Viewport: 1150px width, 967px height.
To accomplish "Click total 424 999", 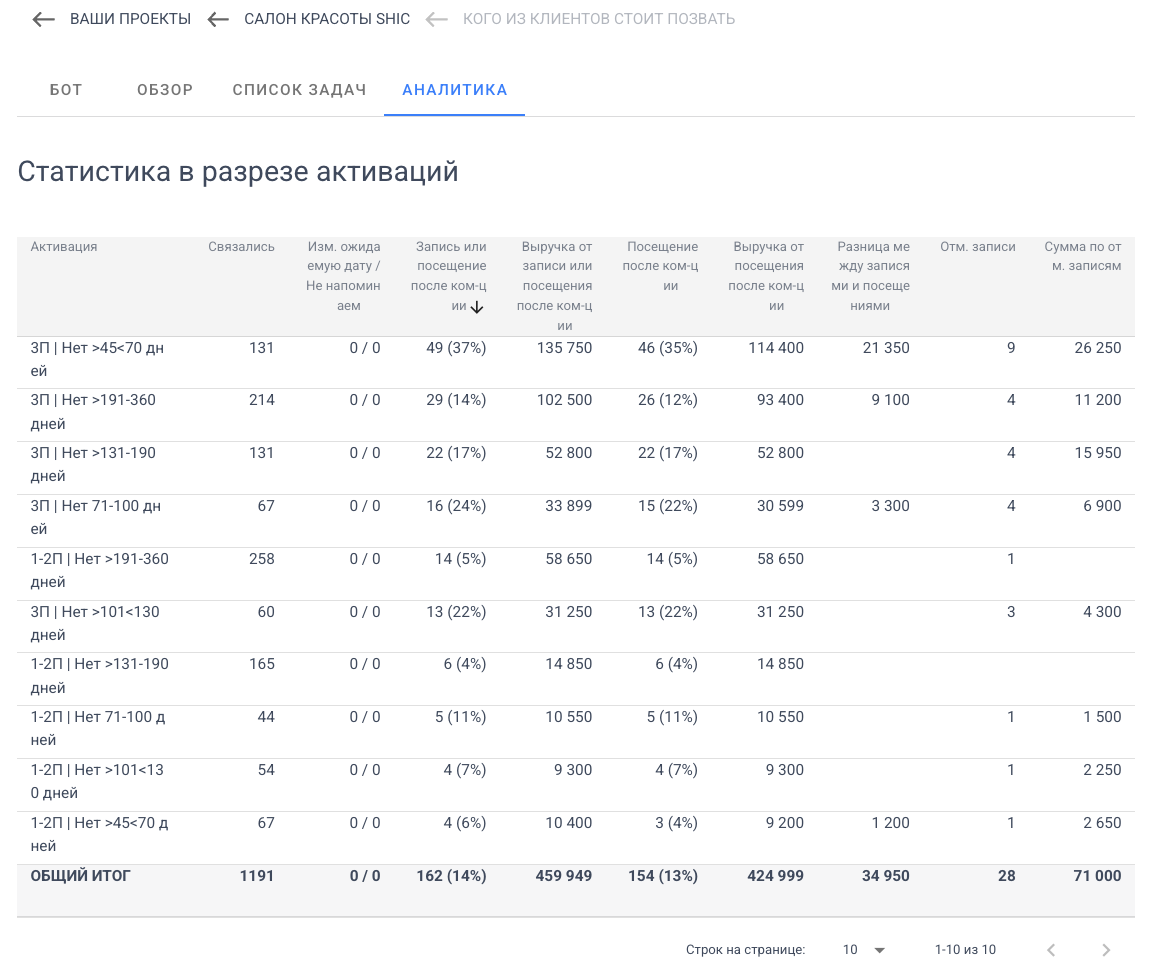I will point(775,876).
